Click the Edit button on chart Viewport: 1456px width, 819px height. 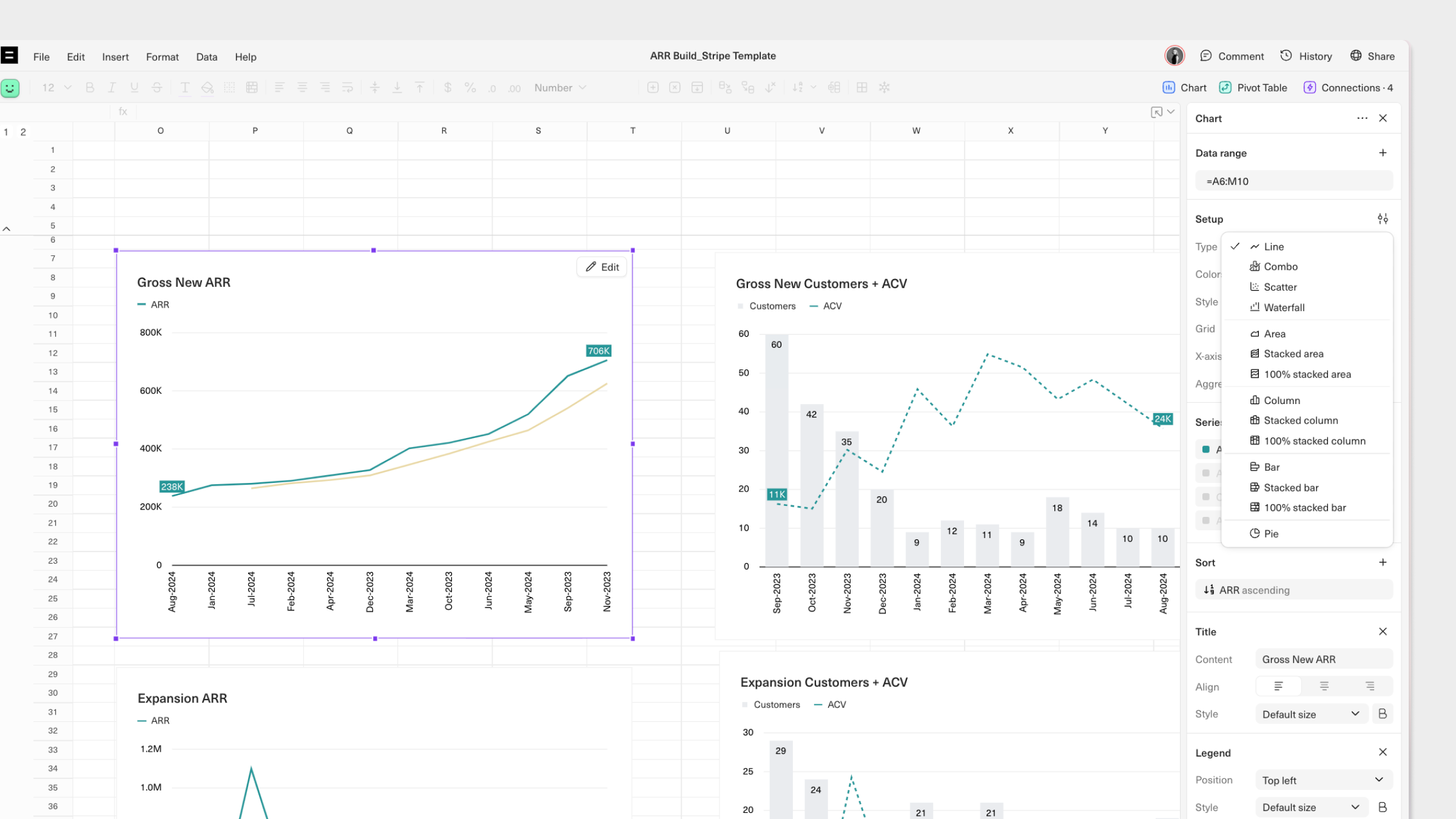(x=602, y=267)
